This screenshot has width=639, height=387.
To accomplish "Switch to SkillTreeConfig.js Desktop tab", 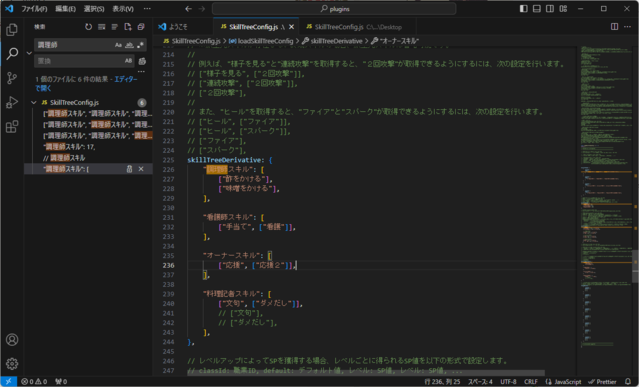I will point(357,27).
